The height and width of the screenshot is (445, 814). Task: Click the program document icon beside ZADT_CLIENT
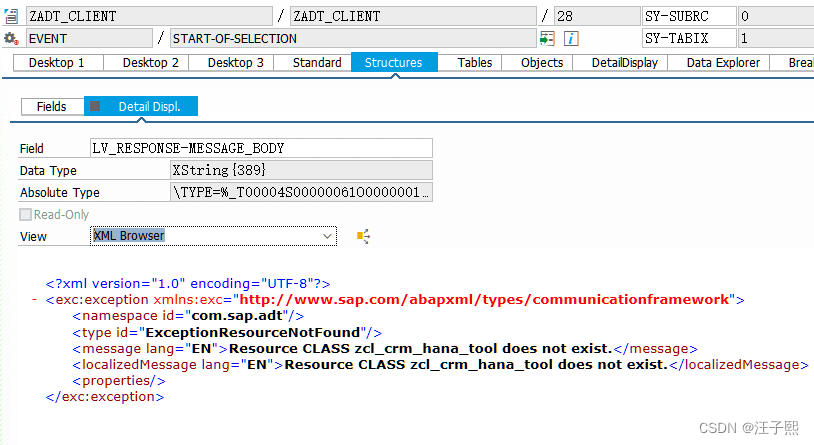click(x=11, y=16)
